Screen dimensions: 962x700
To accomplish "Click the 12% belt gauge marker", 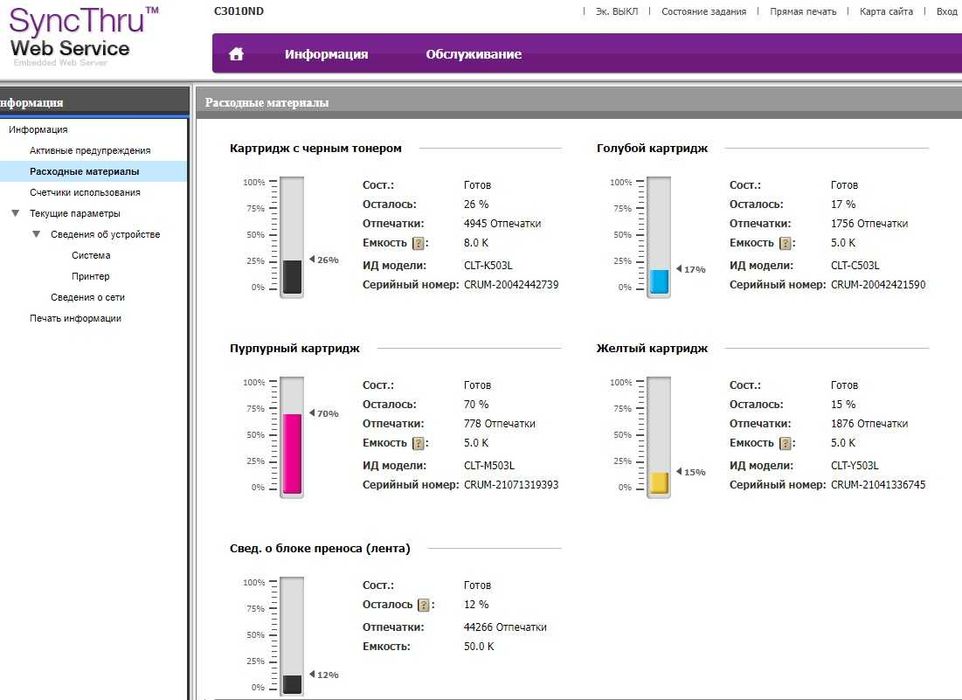I will [324, 675].
